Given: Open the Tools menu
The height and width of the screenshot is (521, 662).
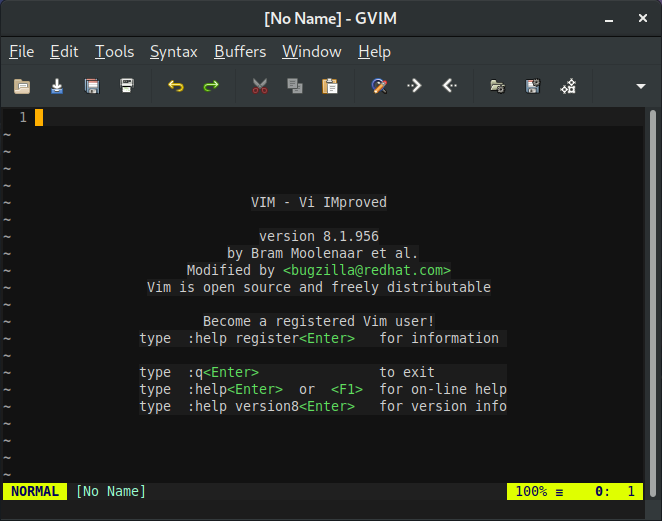Looking at the screenshot, I should [114, 52].
